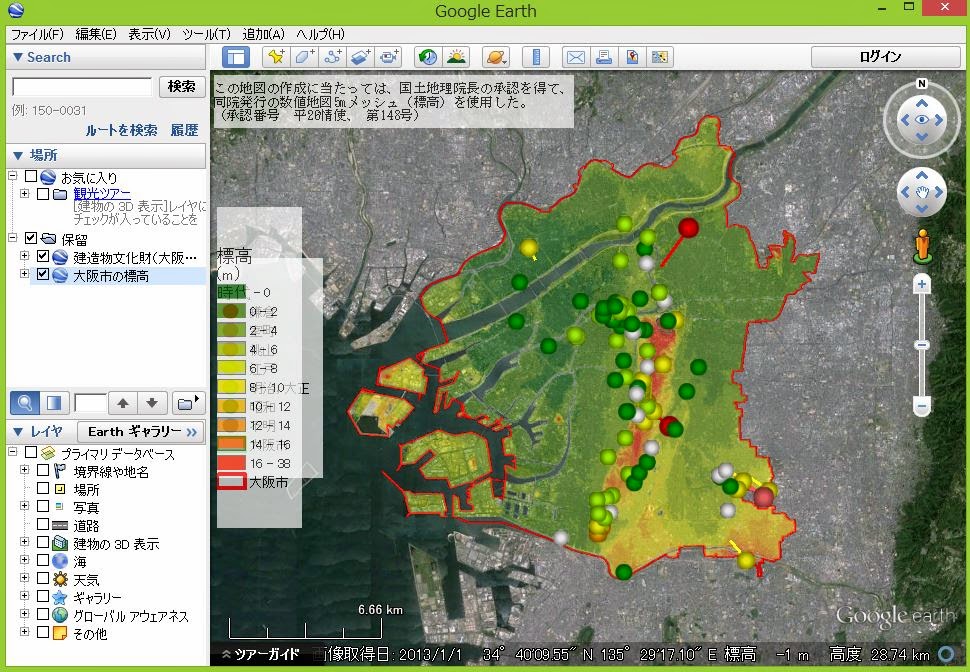Click the red 16 - 38 legend swatch

[x=231, y=463]
